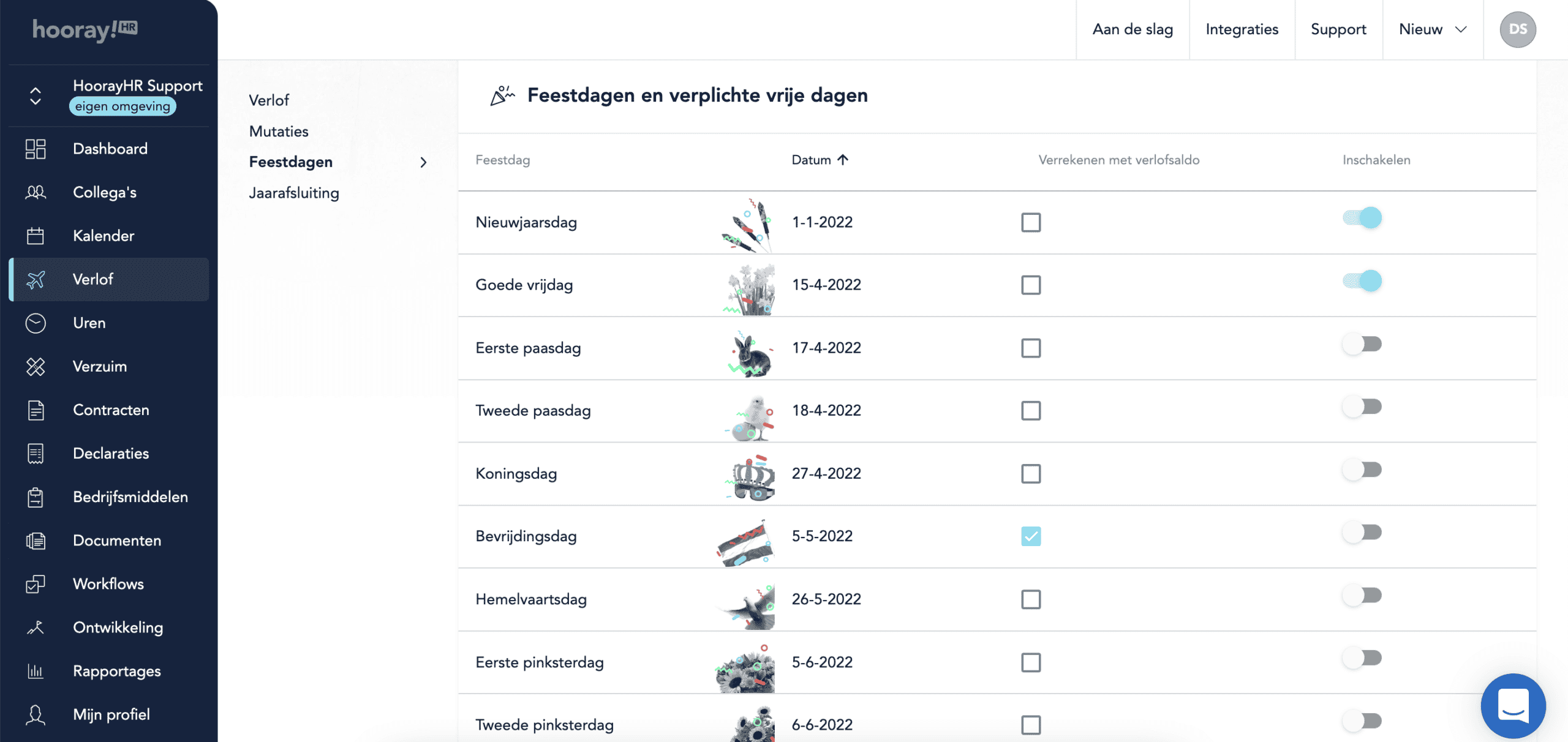
Task: Uncheck Bevrijdingsdag verlofsaldo checkbox
Action: pos(1031,536)
